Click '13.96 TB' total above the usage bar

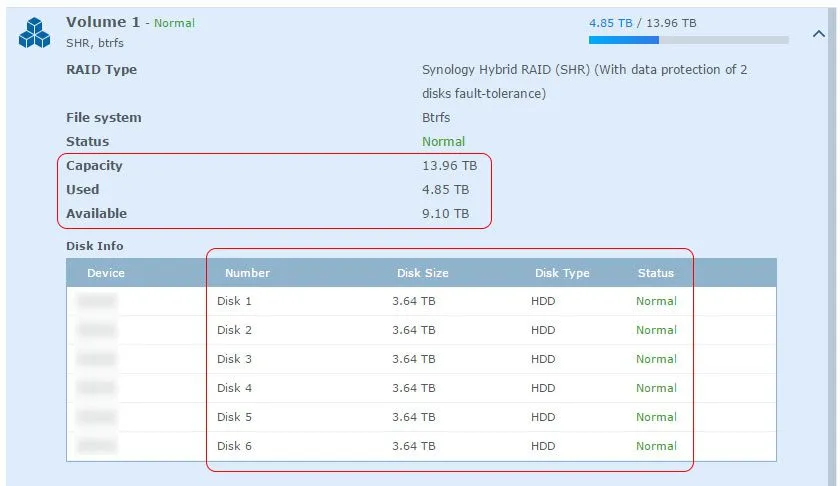coord(671,23)
